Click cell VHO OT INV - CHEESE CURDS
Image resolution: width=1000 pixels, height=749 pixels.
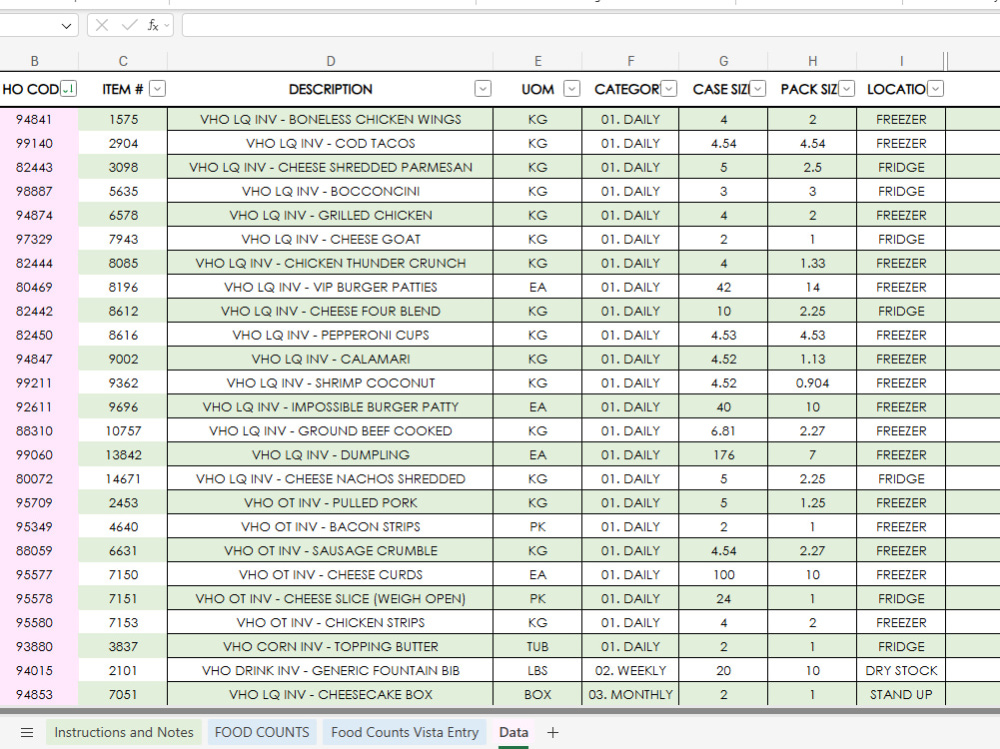(x=330, y=575)
